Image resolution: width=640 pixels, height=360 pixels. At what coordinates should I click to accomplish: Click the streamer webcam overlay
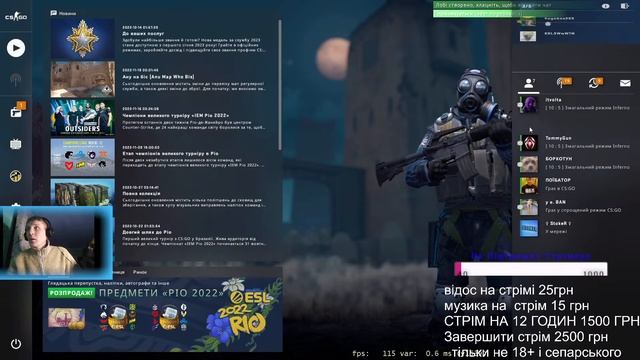(x=56, y=242)
